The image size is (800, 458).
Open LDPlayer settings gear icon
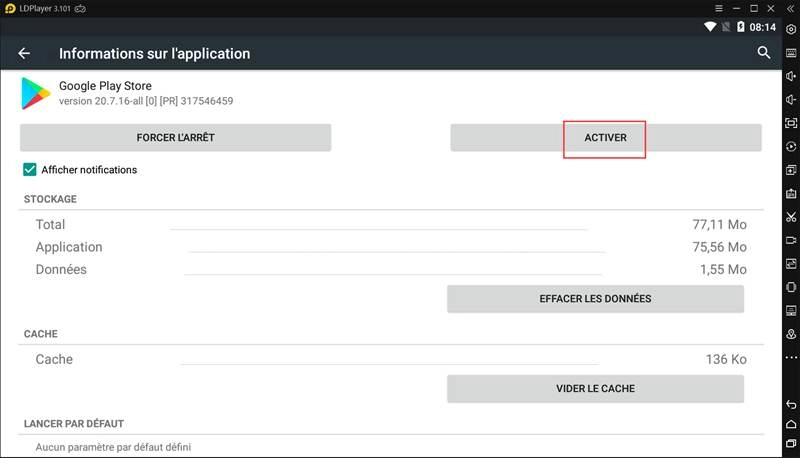coord(791,30)
